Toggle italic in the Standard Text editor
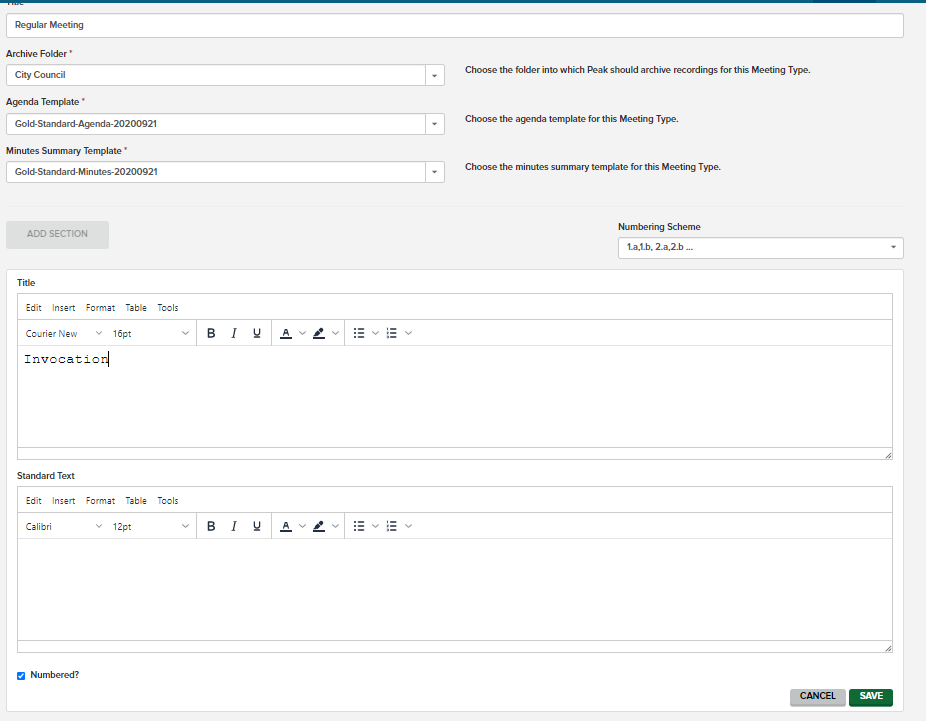Viewport: 926px width, 721px height. click(234, 526)
